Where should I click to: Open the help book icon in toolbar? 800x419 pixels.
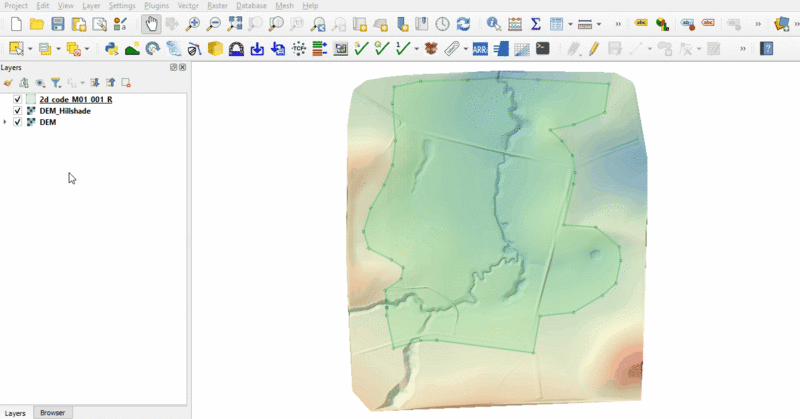[767, 48]
